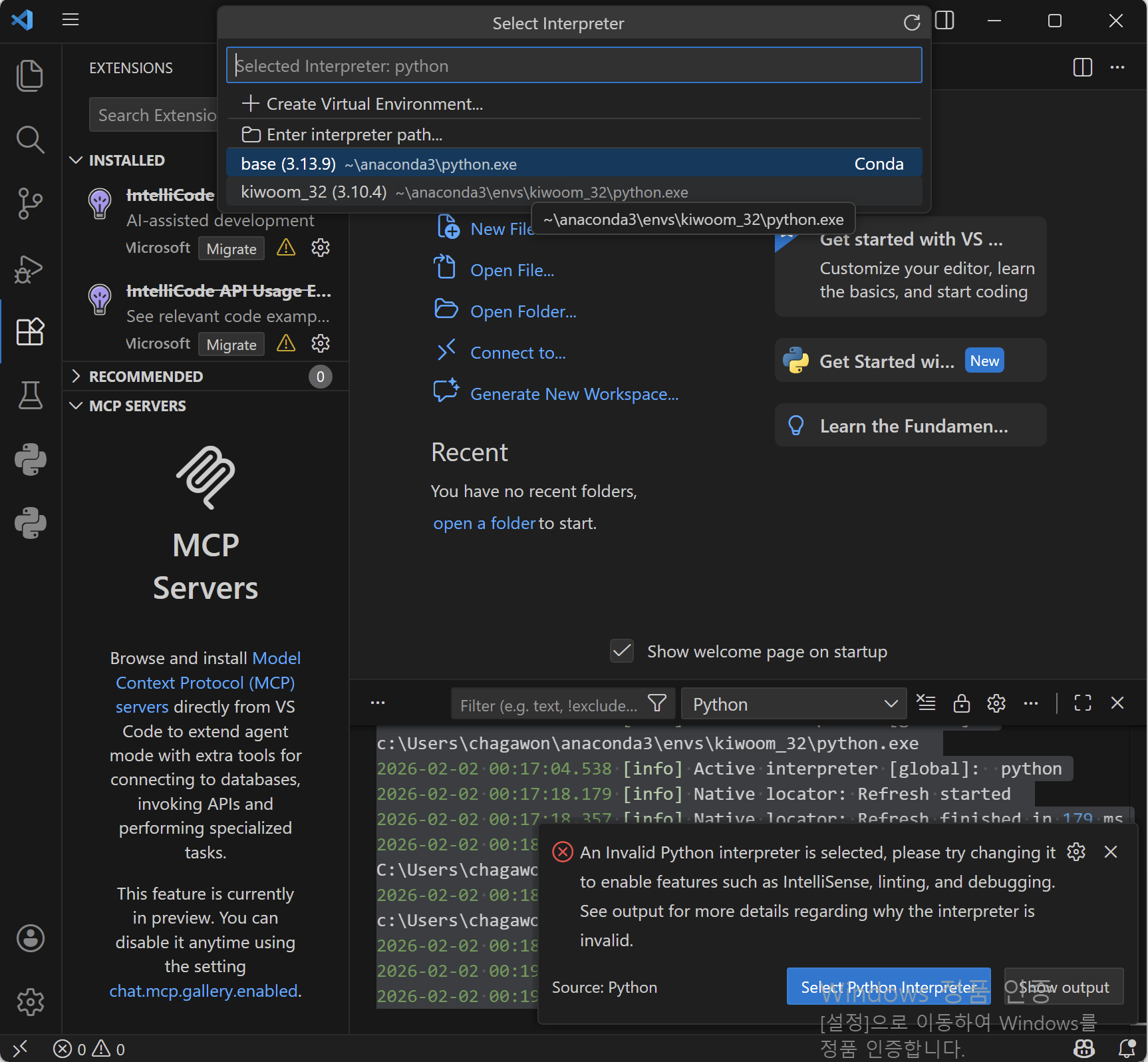Focus the Search Extensions input
The height and width of the screenshot is (1062, 1148).
pyautogui.click(x=154, y=115)
